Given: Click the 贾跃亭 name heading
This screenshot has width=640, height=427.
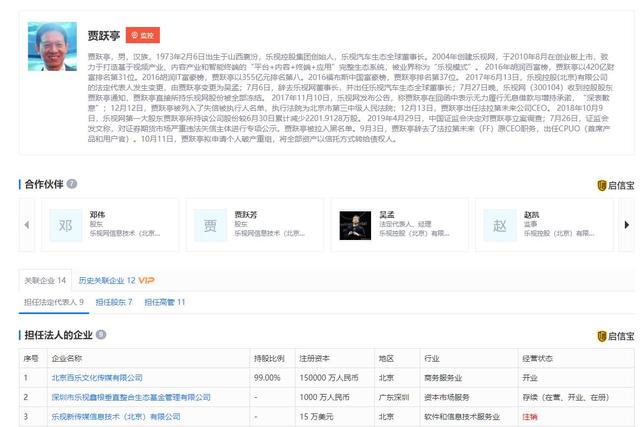Looking at the screenshot, I should [104, 36].
